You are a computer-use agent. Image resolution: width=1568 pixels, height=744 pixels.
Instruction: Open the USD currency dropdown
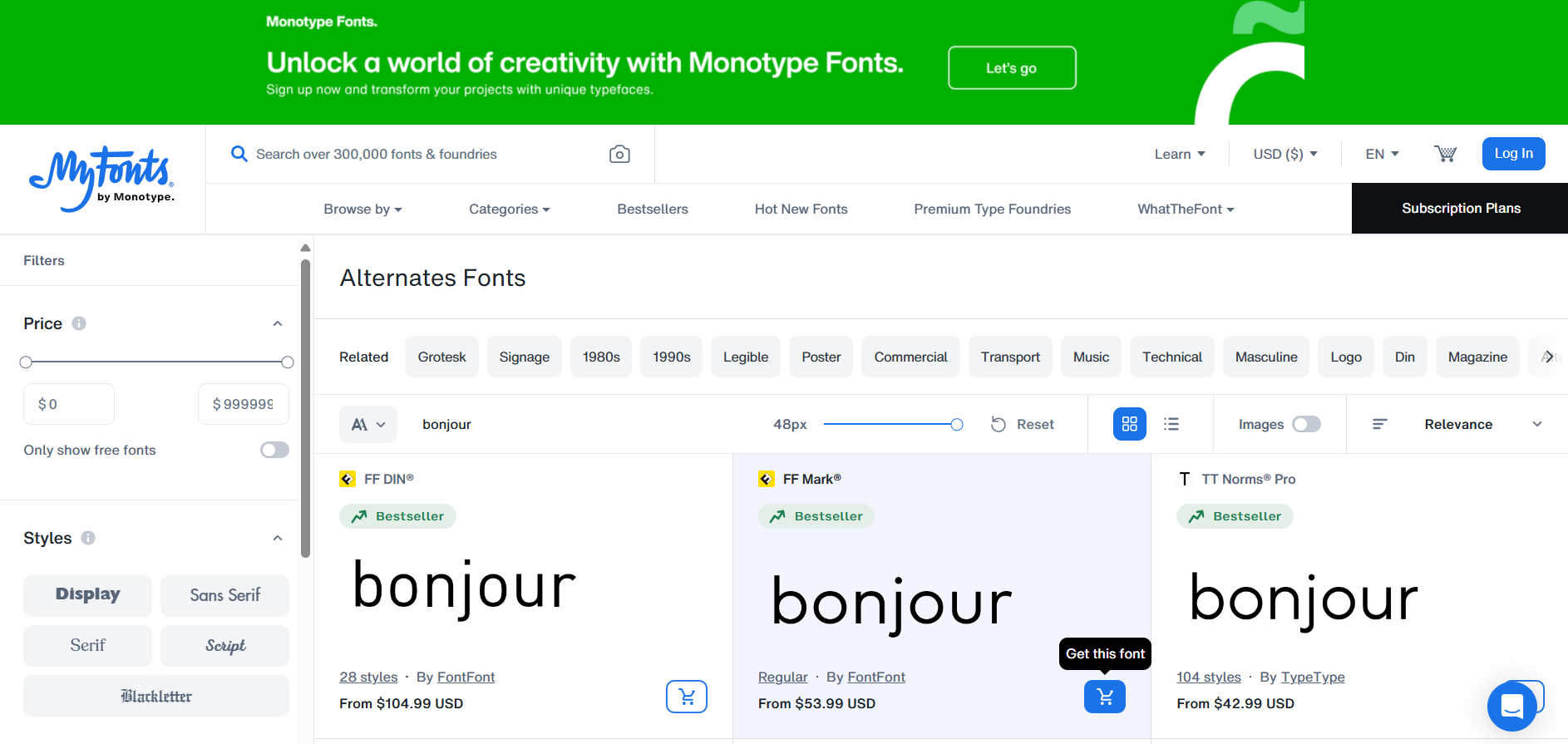coord(1285,154)
